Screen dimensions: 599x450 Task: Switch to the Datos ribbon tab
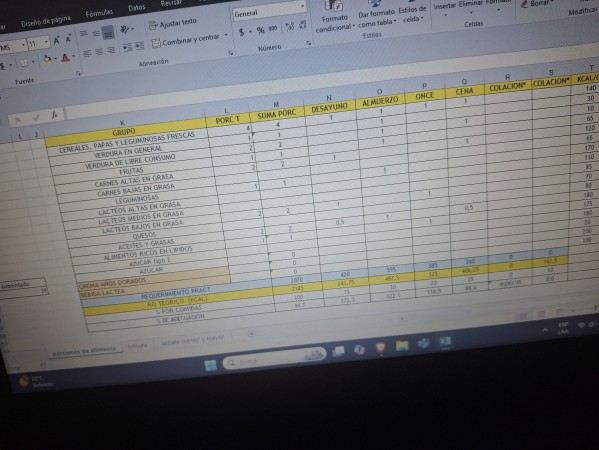(136, 8)
